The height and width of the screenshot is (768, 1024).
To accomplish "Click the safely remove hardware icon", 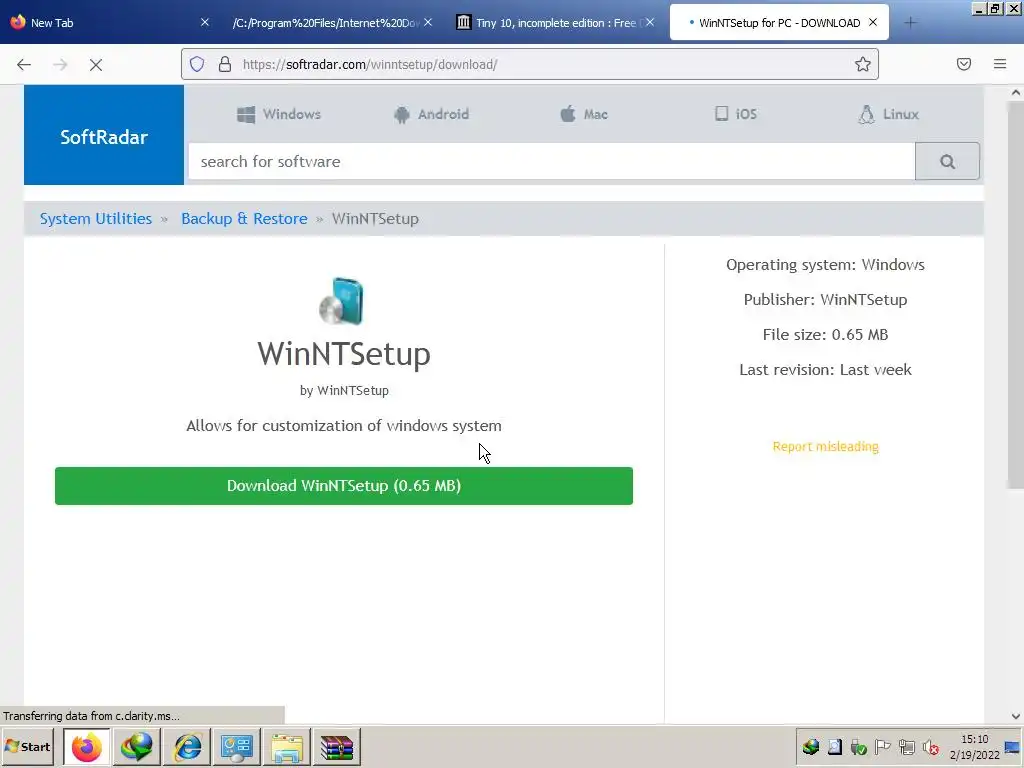I will (x=859, y=747).
